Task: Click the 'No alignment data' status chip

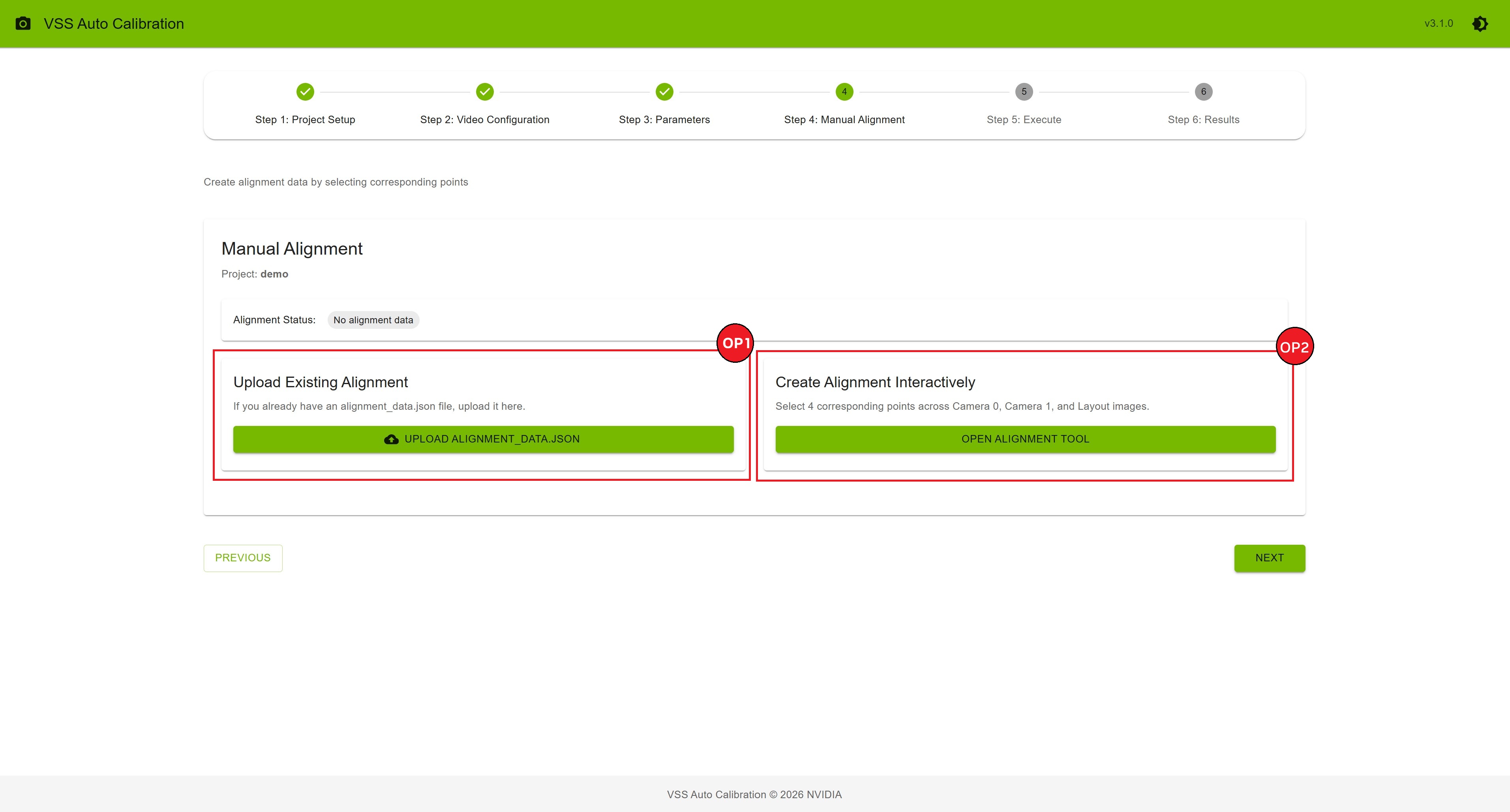Action: coord(373,320)
